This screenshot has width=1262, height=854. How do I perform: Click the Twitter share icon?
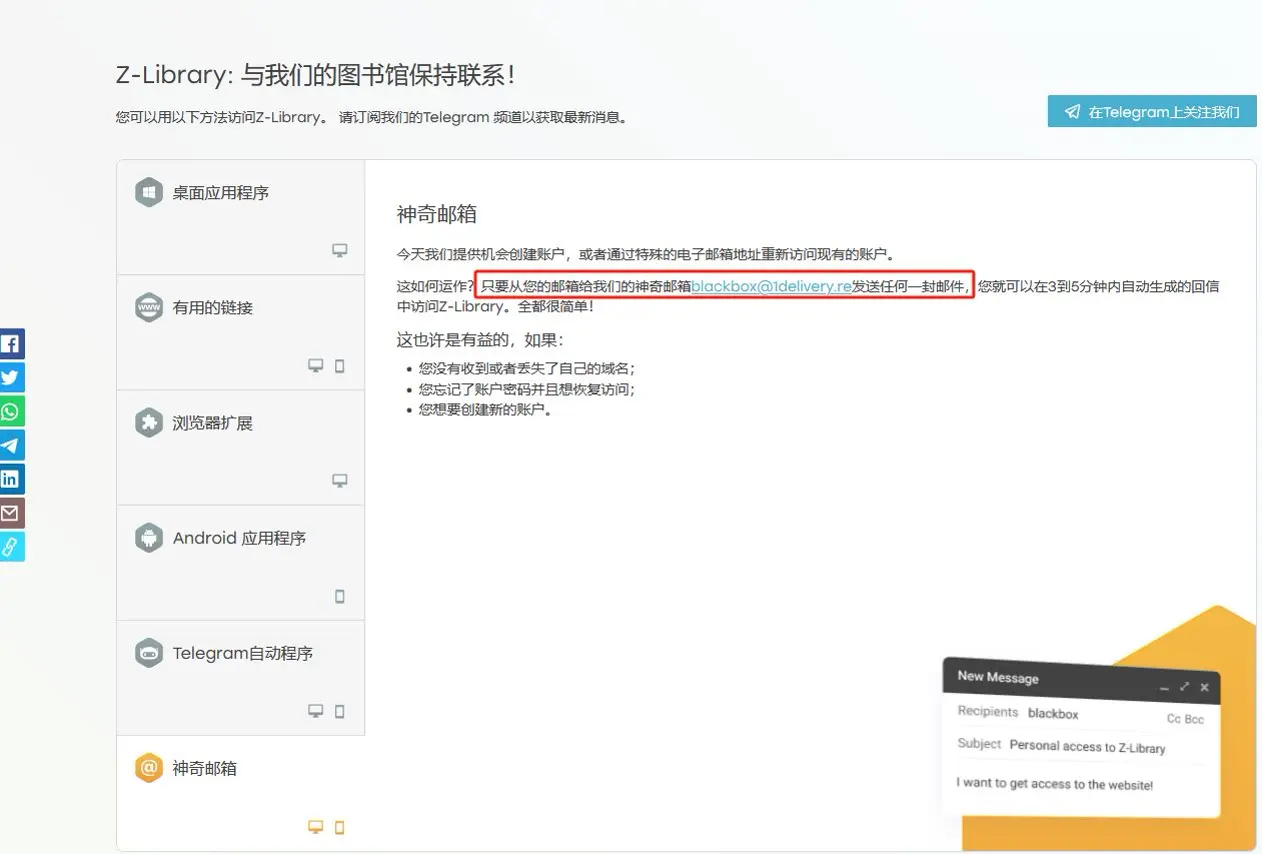[x=11, y=378]
